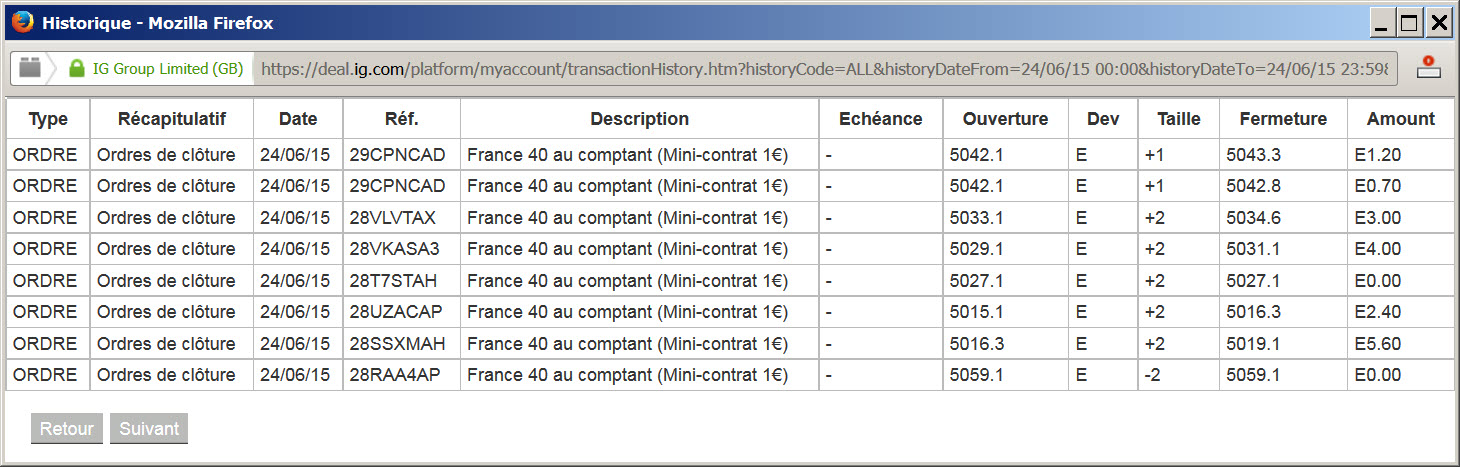Click the Taille -2 cell

(1155, 375)
